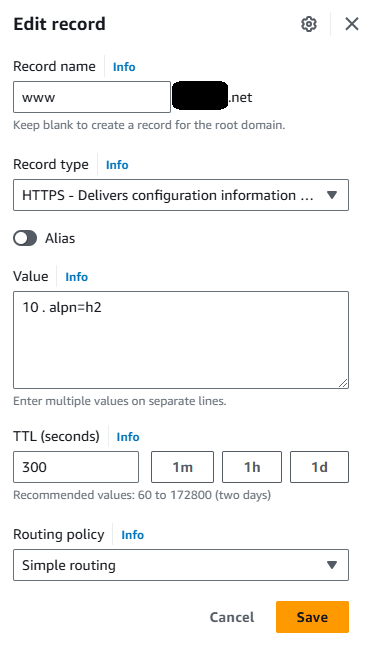Set TTL with the 1d button

[319, 467]
